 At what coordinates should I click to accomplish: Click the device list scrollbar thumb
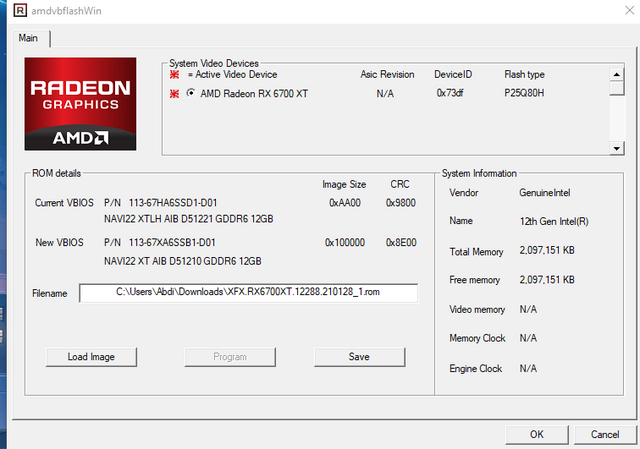click(616, 88)
